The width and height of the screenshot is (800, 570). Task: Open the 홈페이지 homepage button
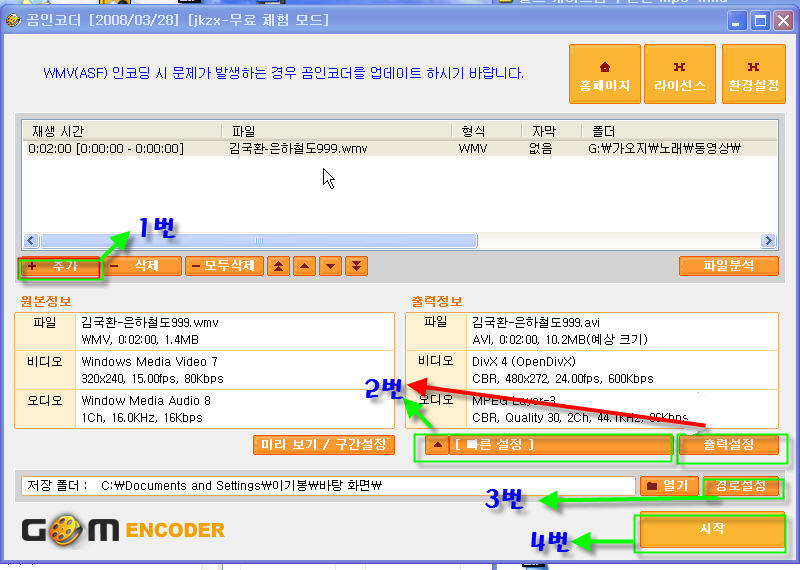point(605,74)
